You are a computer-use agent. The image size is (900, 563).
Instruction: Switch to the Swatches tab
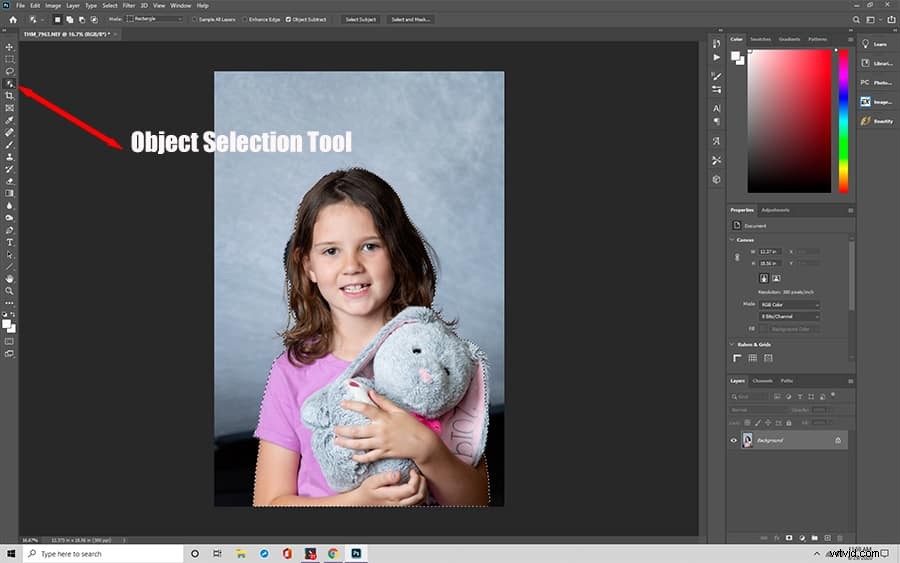(760, 39)
